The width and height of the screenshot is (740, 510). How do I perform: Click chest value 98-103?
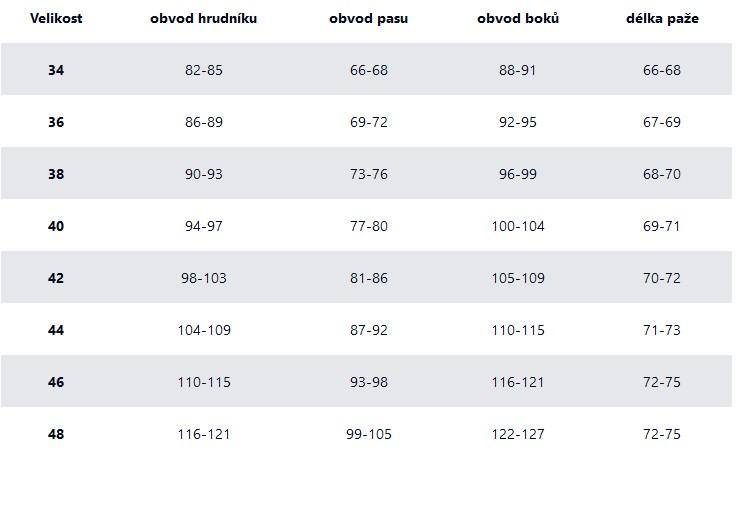204,278
